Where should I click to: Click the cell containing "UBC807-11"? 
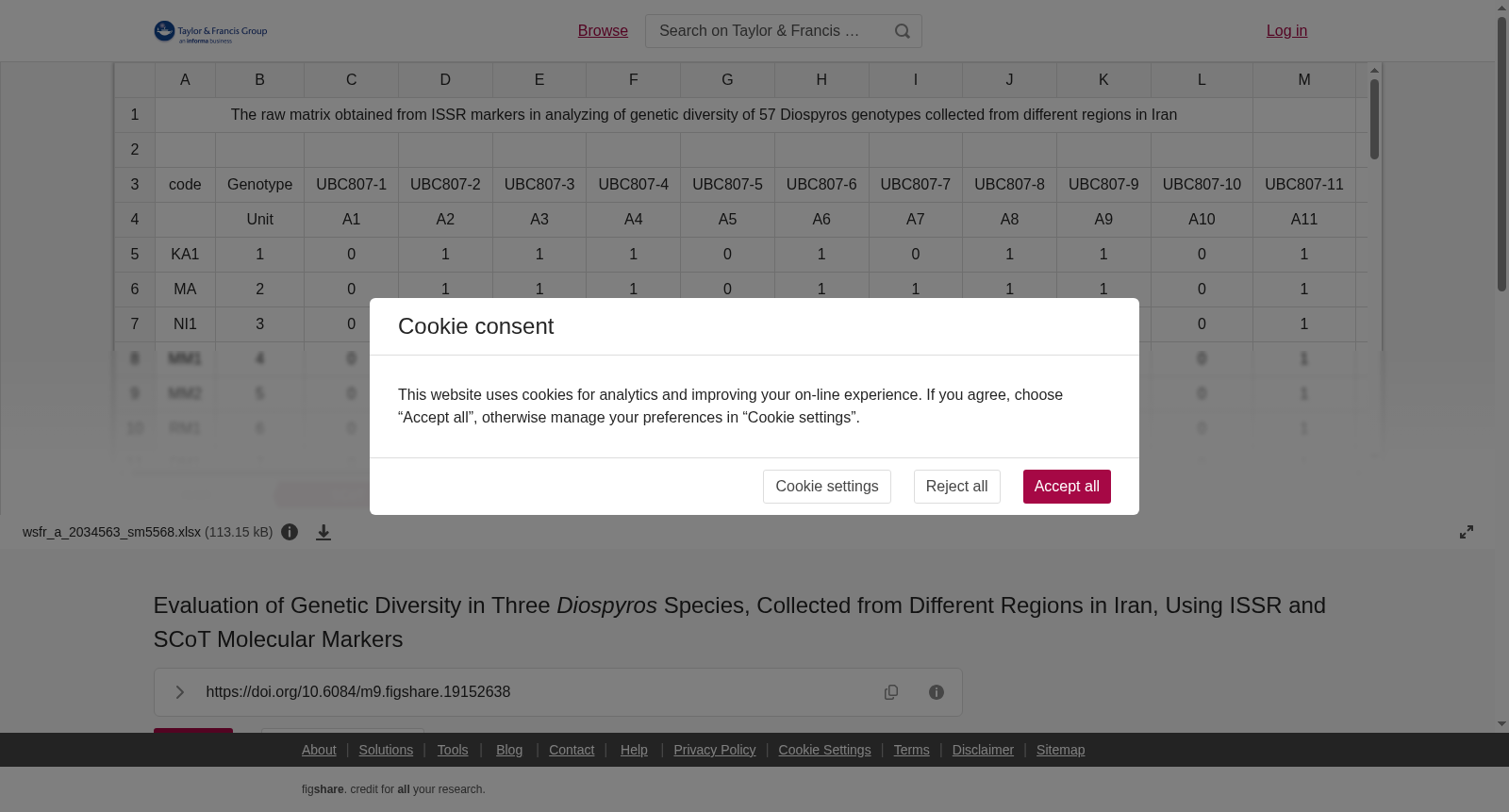click(1304, 185)
